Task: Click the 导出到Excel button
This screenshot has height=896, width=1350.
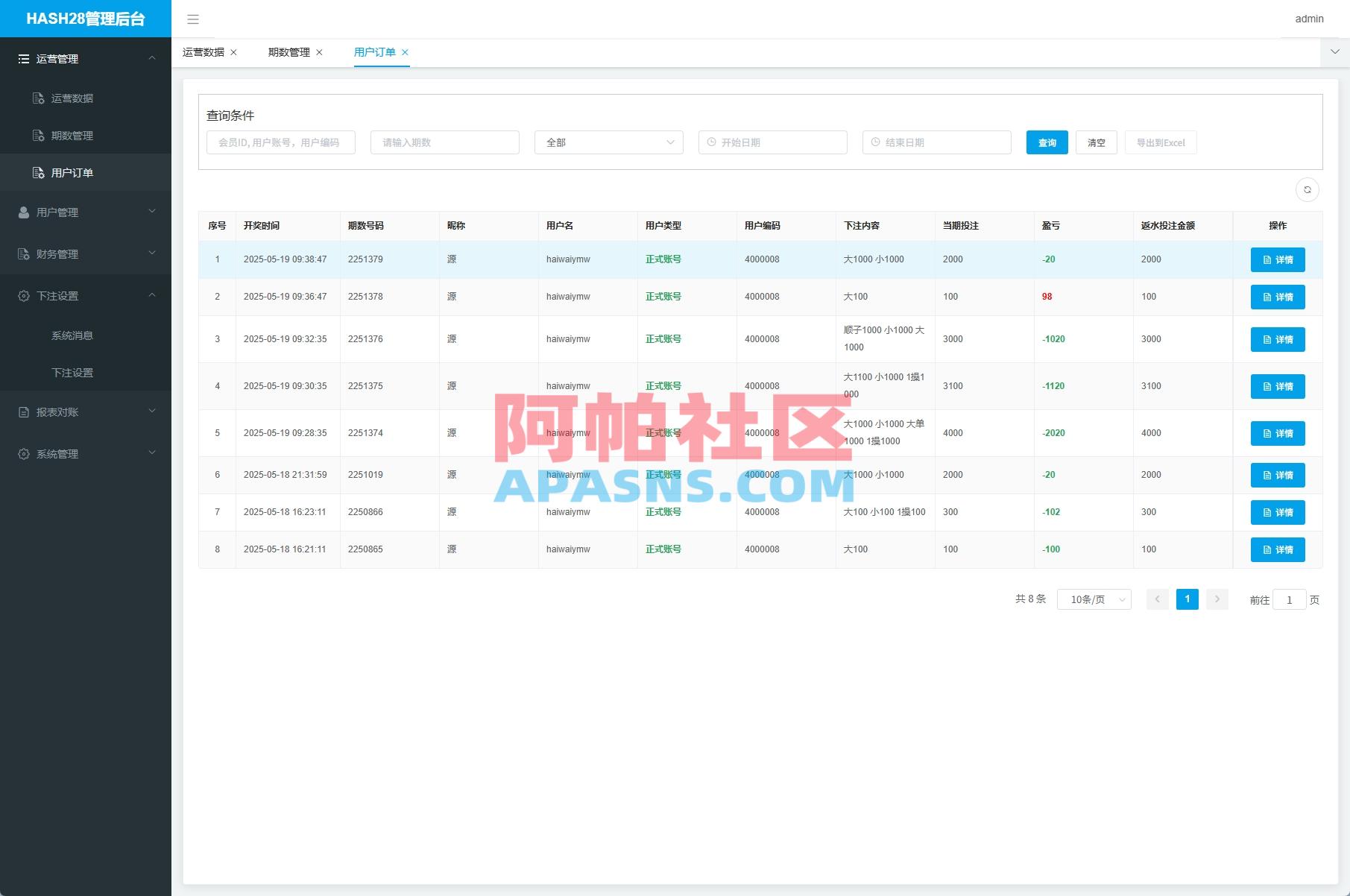Action: [1160, 142]
